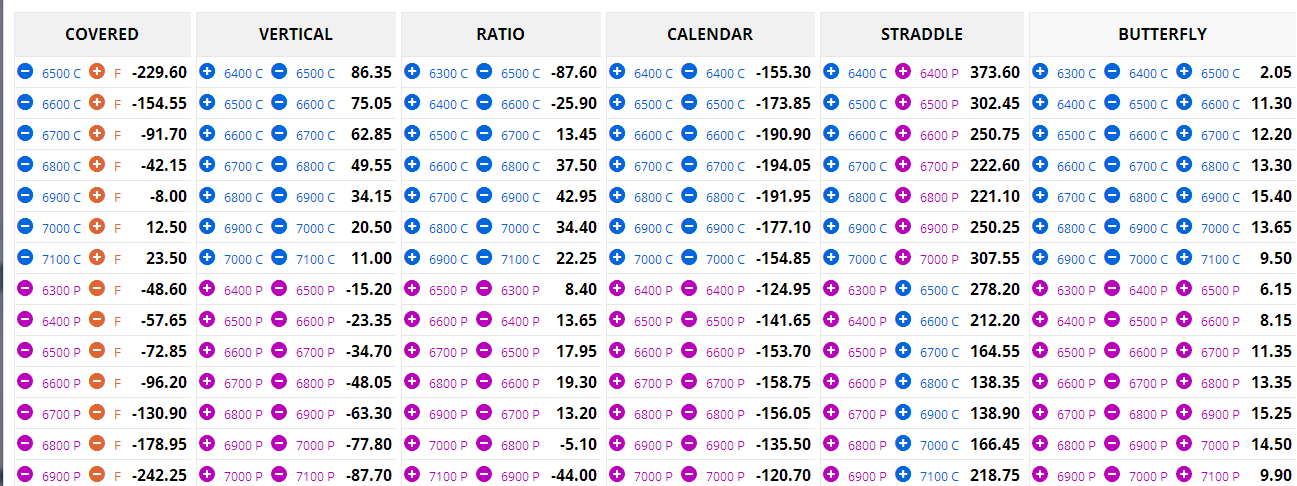Viewport: 1297px width, 486px height.
Task: Open the BUTTERFLY strategy header
Action: 1163,34
